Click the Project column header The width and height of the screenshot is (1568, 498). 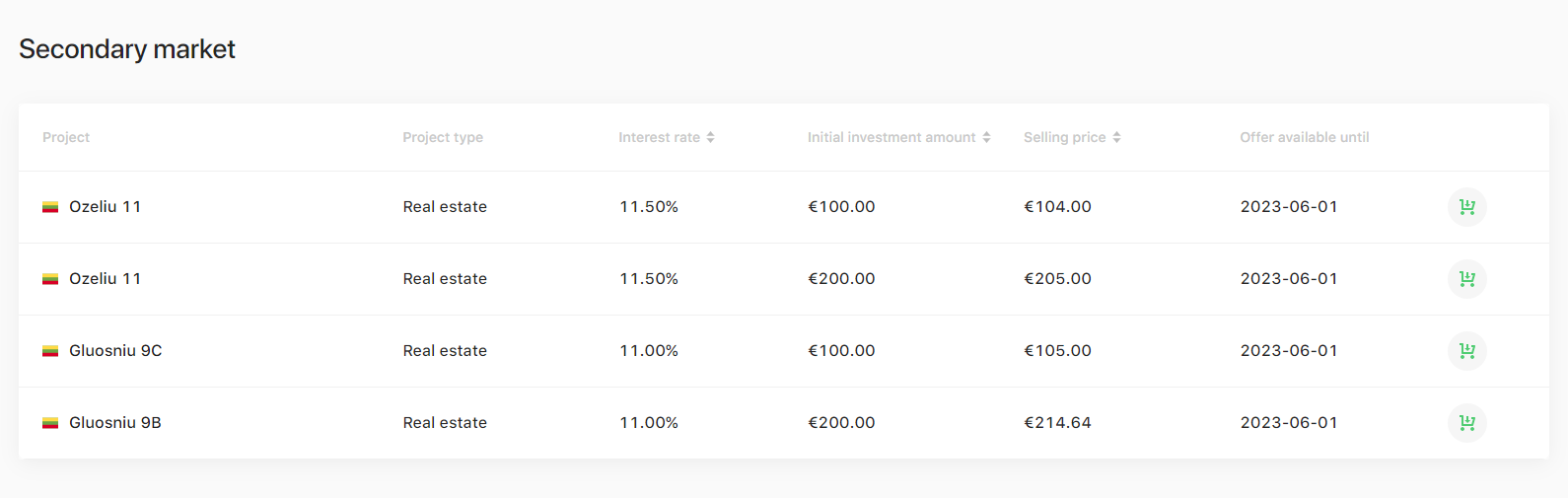click(66, 137)
